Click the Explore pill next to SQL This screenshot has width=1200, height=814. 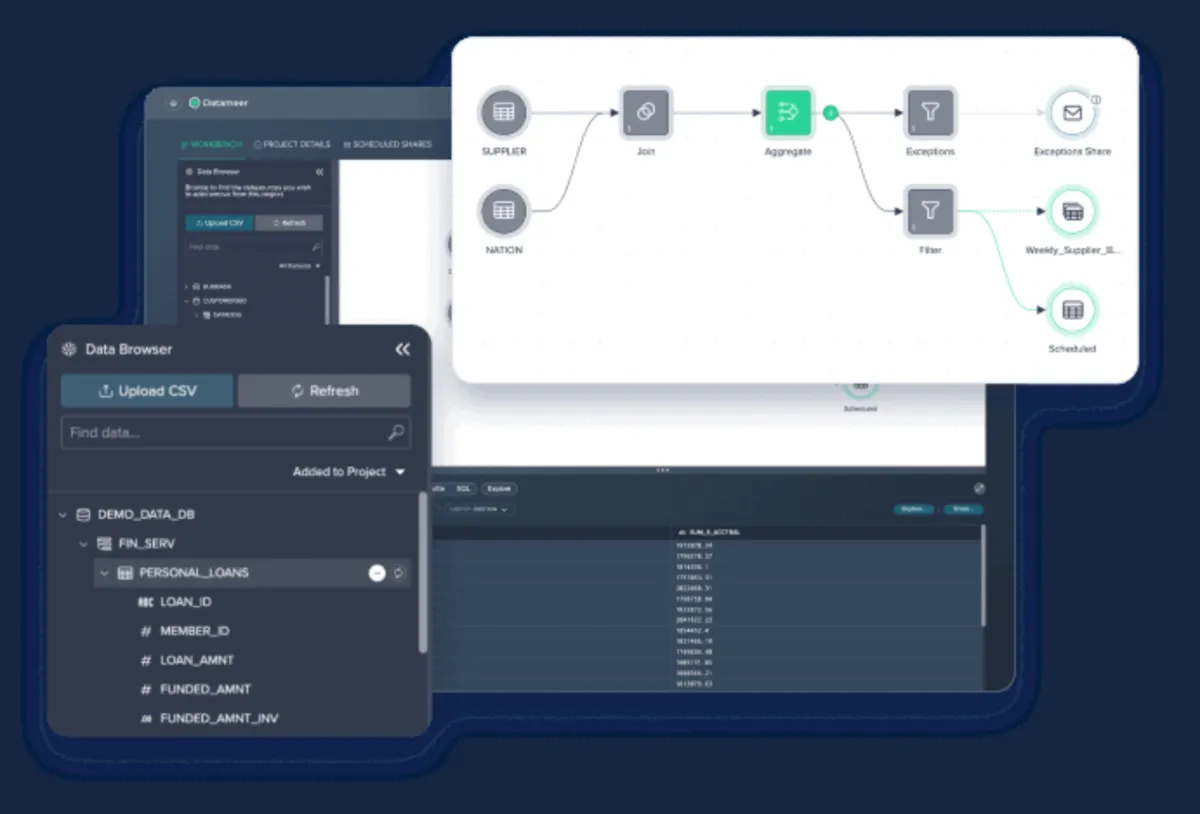pyautogui.click(x=499, y=489)
